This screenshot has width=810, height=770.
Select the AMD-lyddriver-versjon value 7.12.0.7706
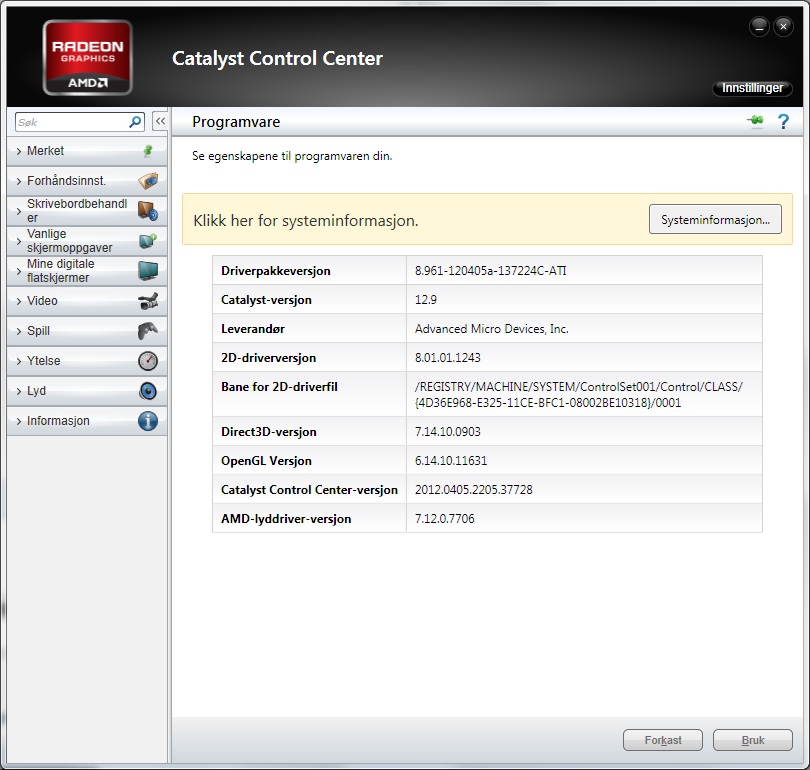[x=444, y=518]
